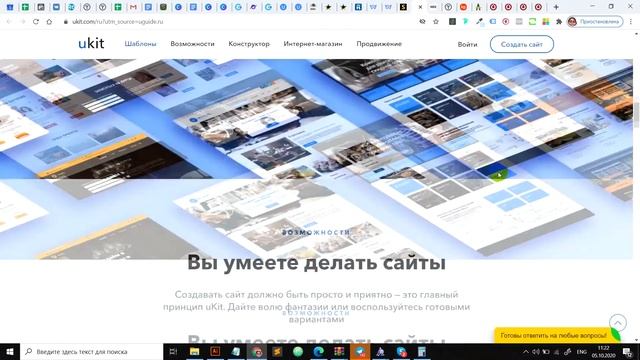Viewport: 640px width, 360px height.
Task: Open the Windows notification center
Action: tap(627, 352)
